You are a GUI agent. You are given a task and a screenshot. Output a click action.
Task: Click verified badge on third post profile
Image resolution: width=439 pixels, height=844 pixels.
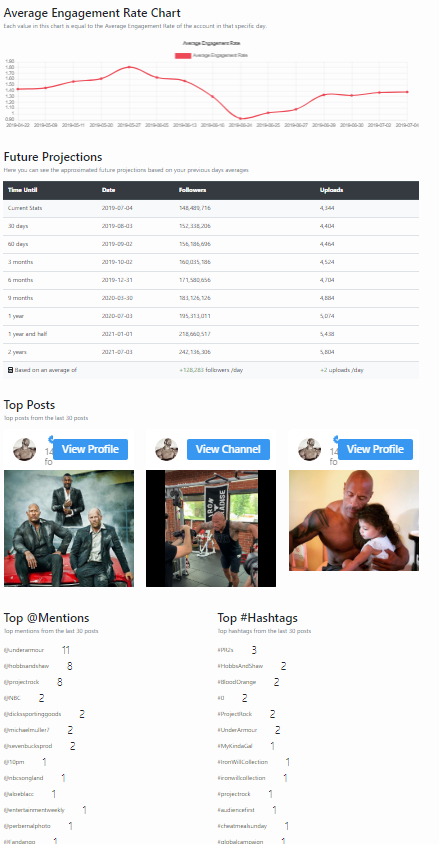click(336, 439)
